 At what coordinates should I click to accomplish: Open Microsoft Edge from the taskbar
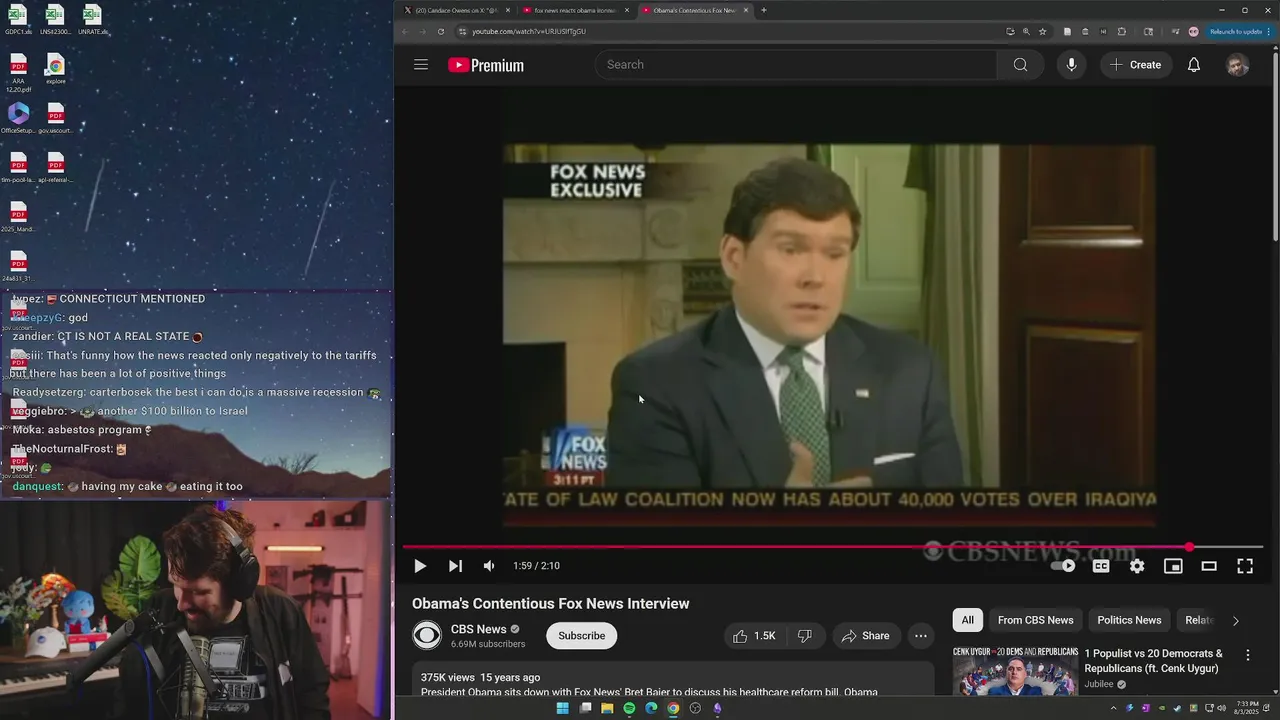(x=651, y=708)
